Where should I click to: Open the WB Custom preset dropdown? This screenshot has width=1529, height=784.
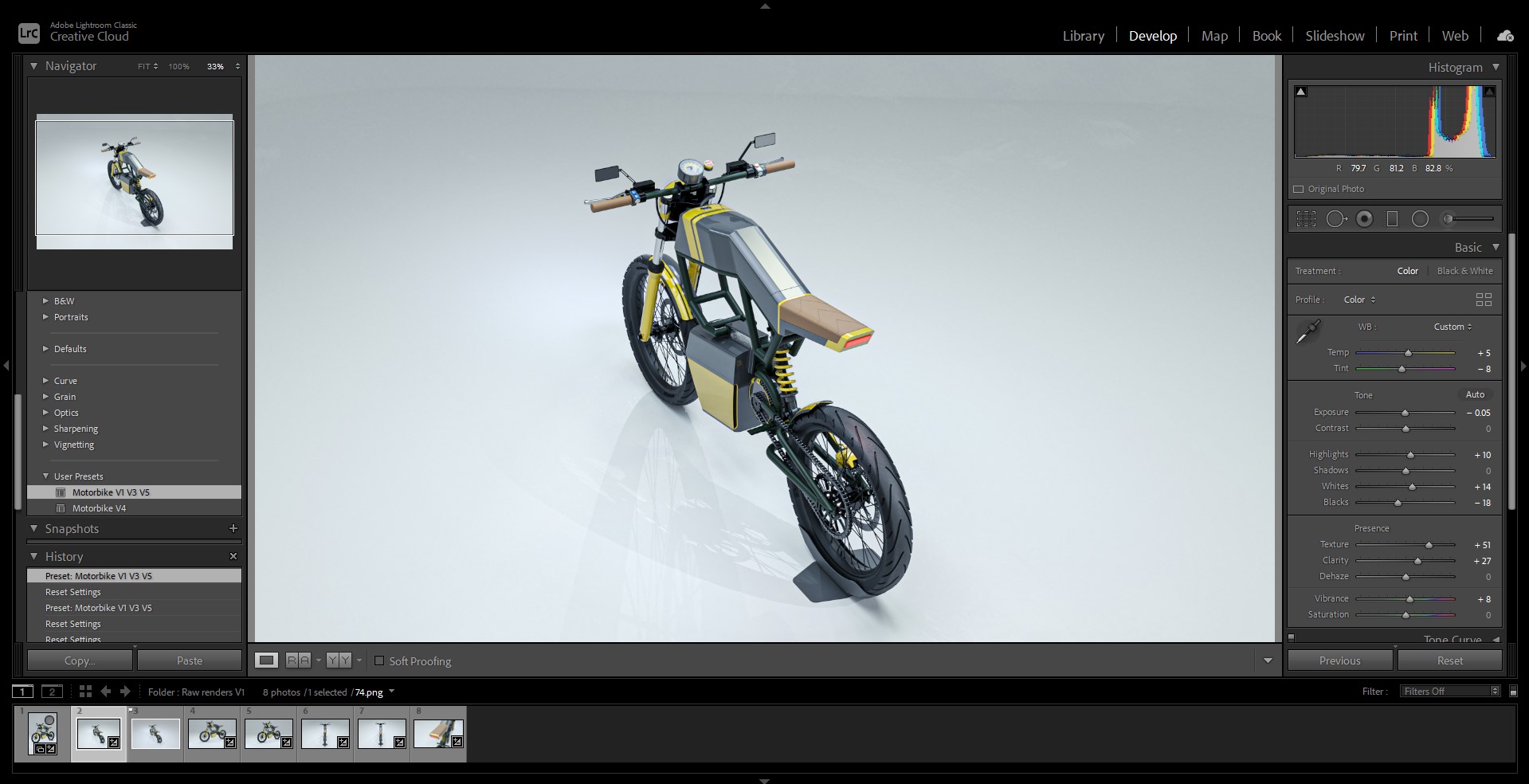[1453, 327]
